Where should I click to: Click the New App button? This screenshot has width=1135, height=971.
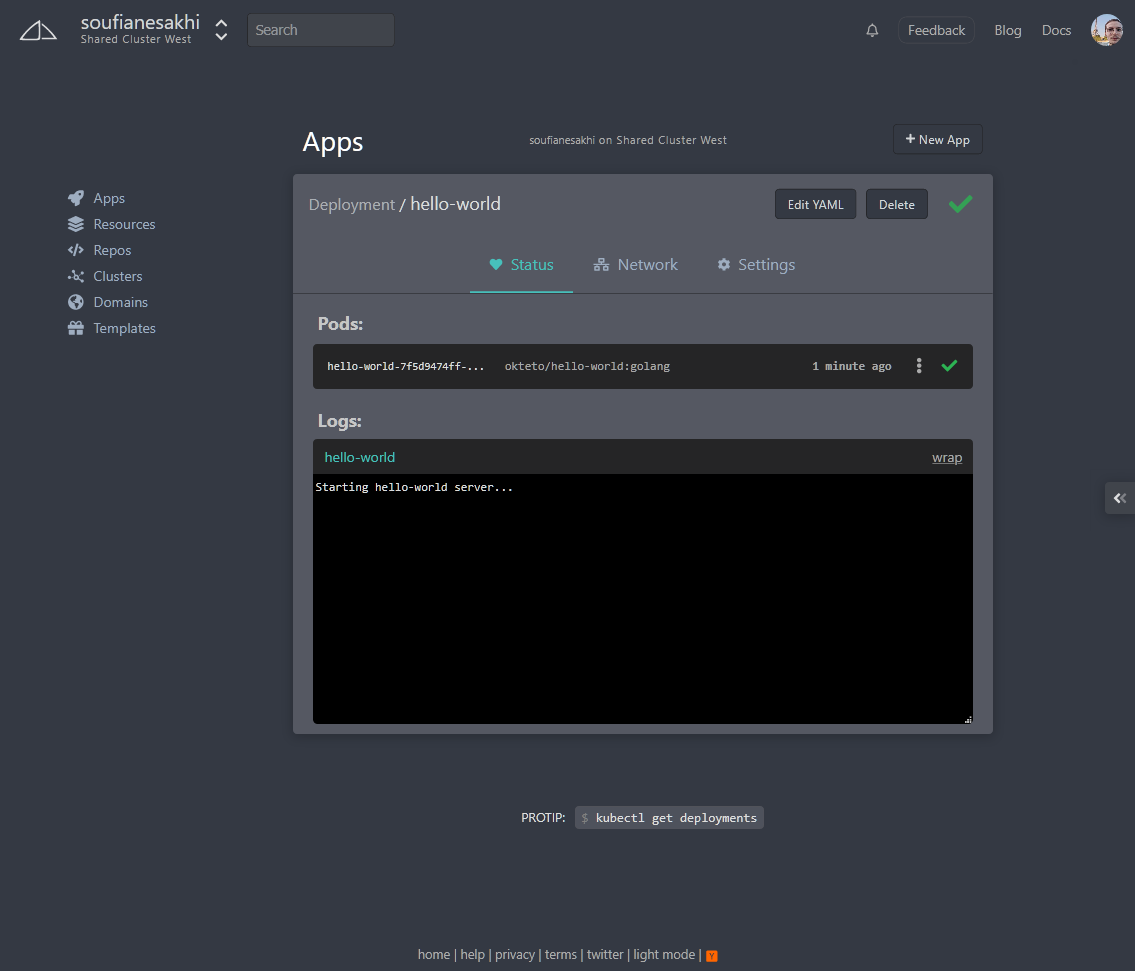click(937, 139)
